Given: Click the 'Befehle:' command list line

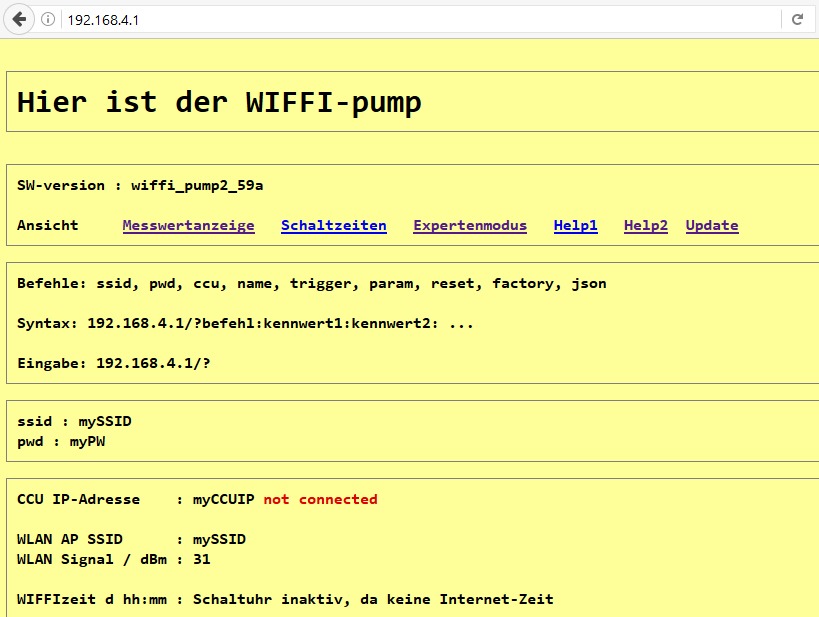Looking at the screenshot, I should point(312,284).
